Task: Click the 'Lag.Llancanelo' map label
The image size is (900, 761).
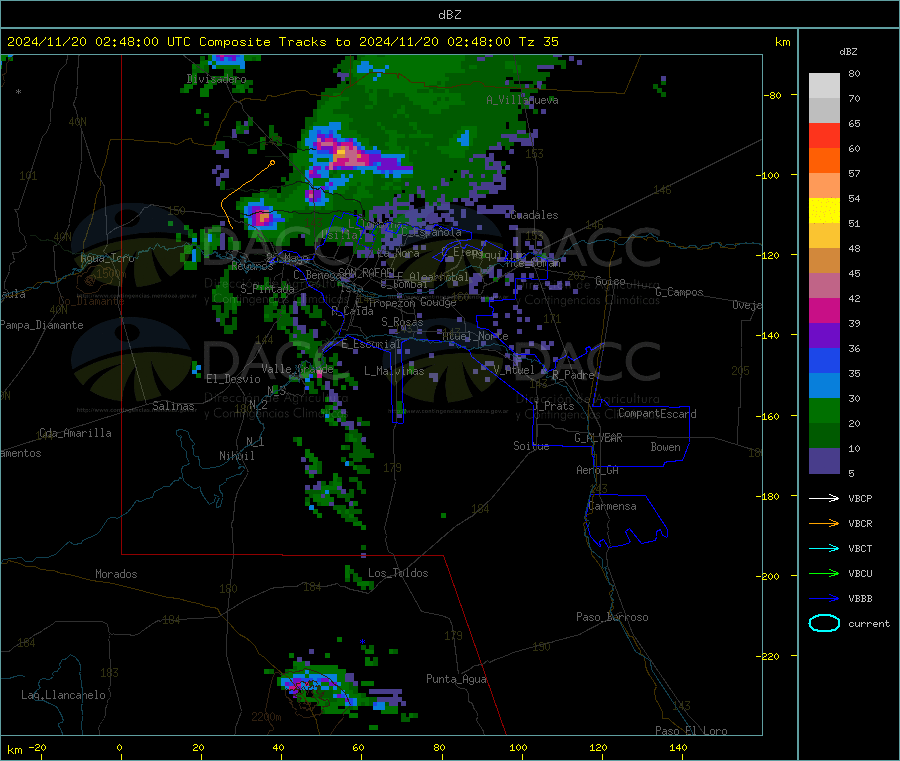Action: [x=63, y=695]
